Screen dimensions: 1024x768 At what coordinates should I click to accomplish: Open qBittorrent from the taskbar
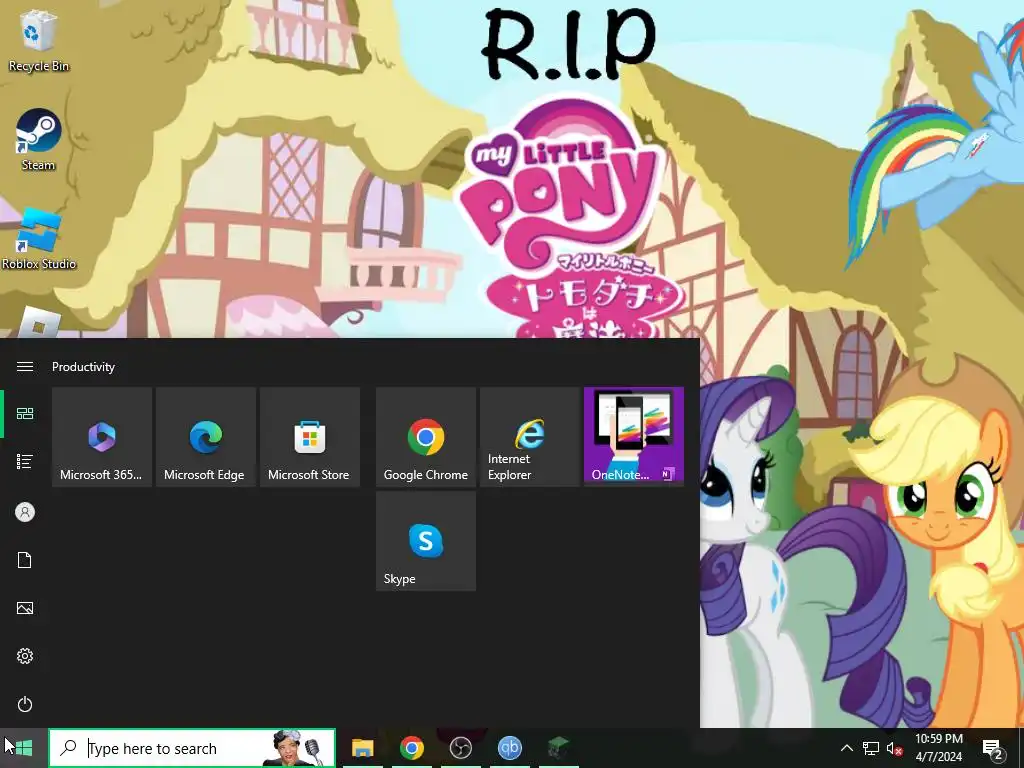(x=509, y=748)
